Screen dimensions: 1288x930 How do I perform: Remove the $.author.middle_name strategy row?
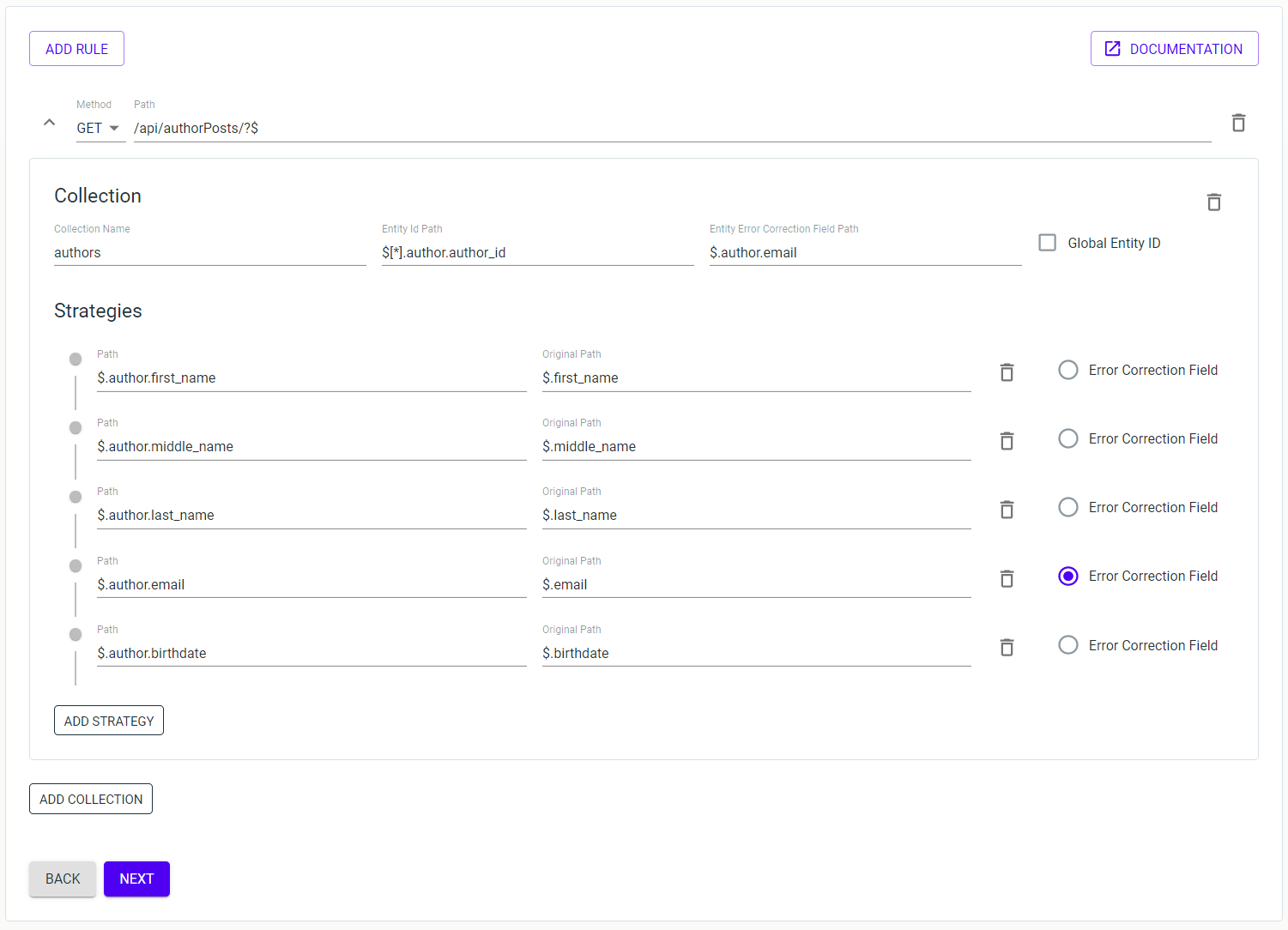(1007, 441)
